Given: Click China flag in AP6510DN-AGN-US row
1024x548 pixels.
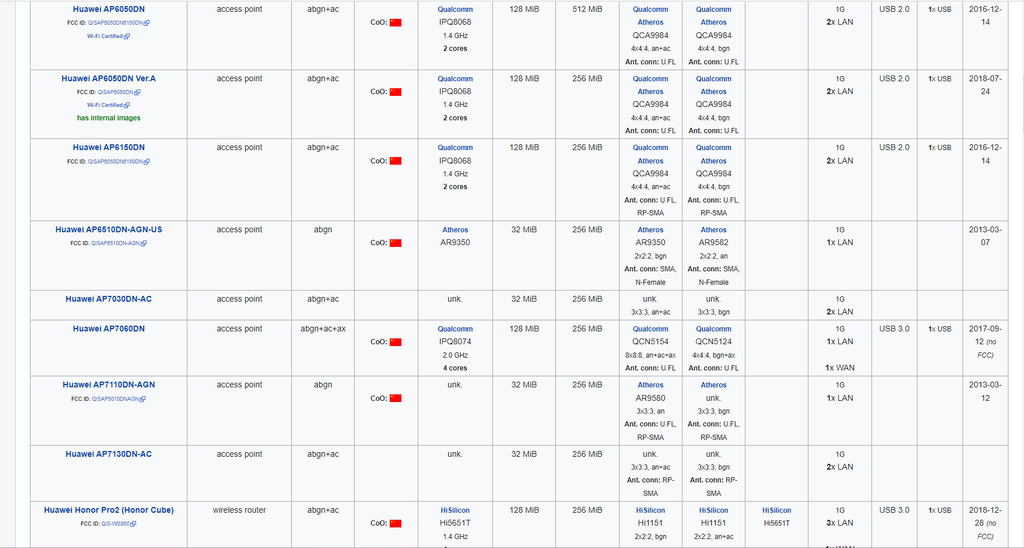Looking at the screenshot, I should (x=395, y=243).
